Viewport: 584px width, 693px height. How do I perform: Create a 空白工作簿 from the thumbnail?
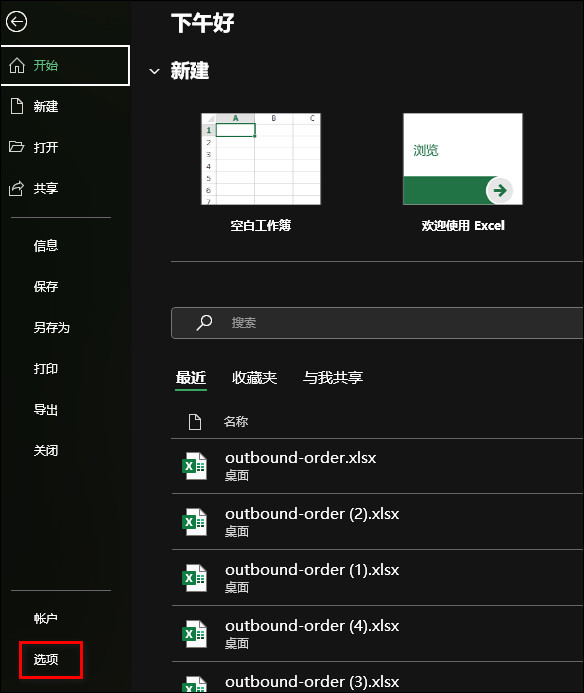click(x=261, y=159)
